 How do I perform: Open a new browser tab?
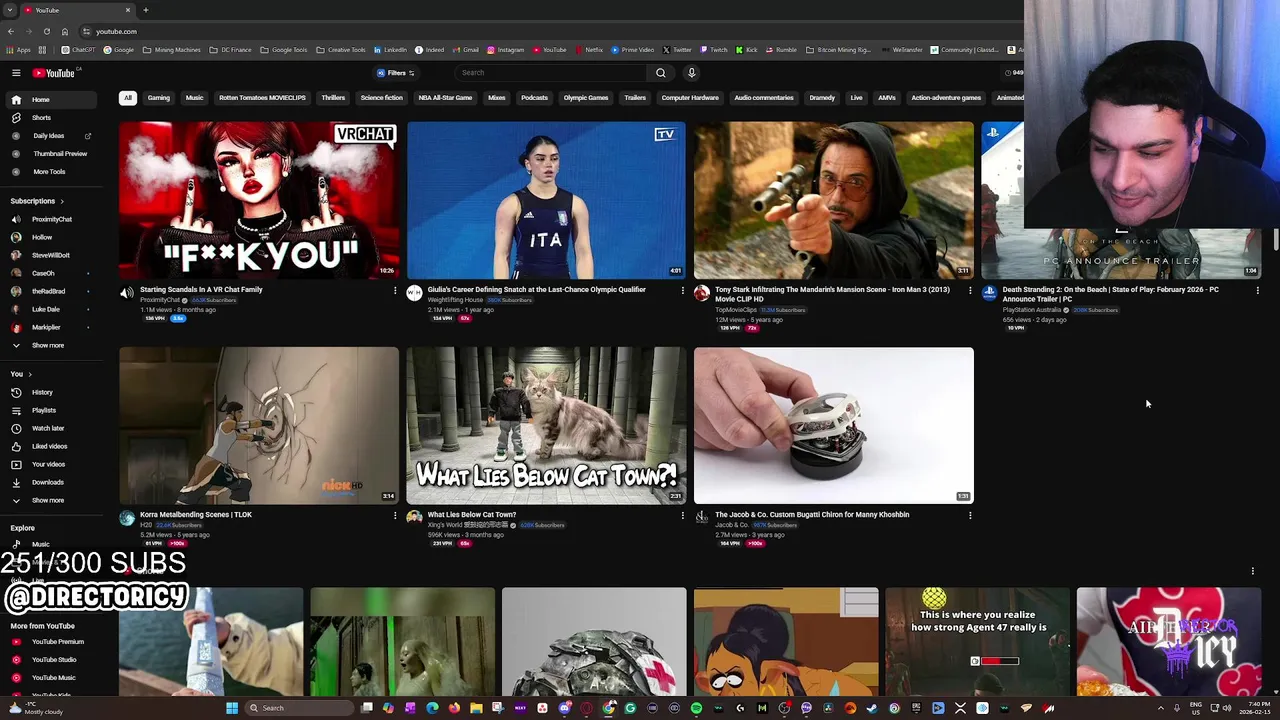pos(146,10)
